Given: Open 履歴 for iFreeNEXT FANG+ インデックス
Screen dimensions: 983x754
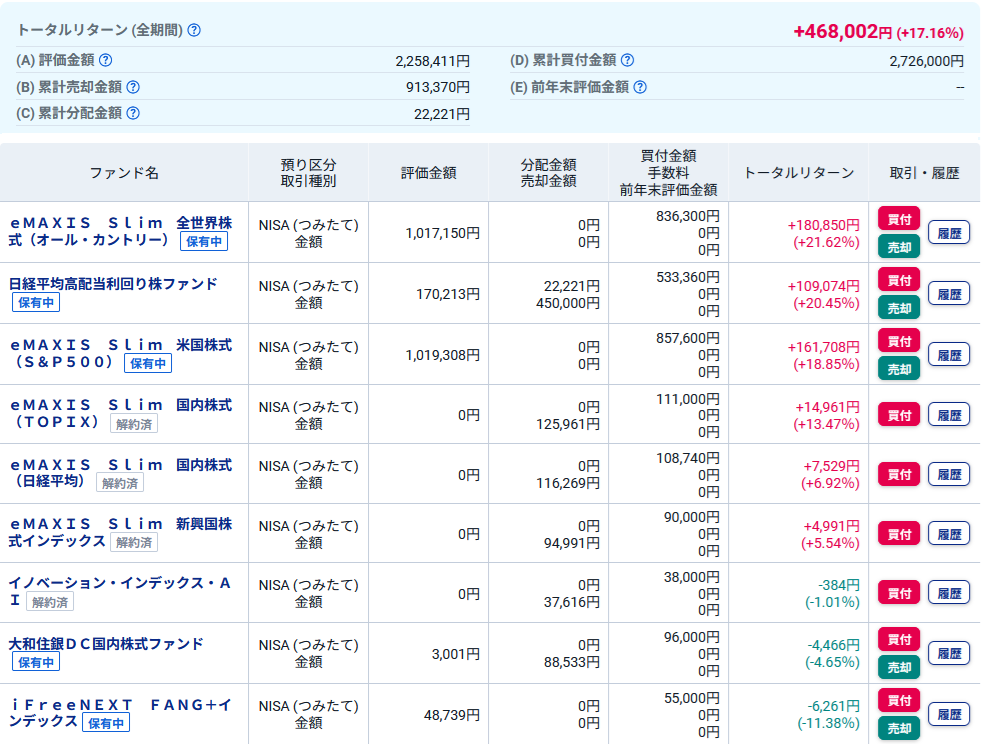Looking at the screenshot, I should coord(949,715).
